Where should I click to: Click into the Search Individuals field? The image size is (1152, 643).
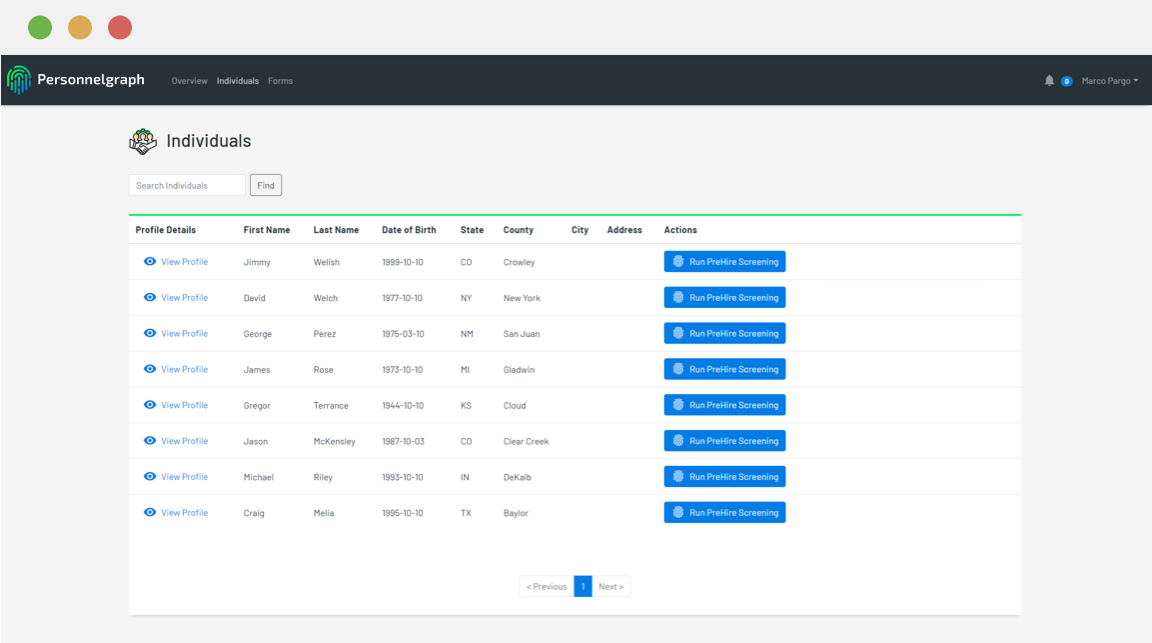point(187,185)
